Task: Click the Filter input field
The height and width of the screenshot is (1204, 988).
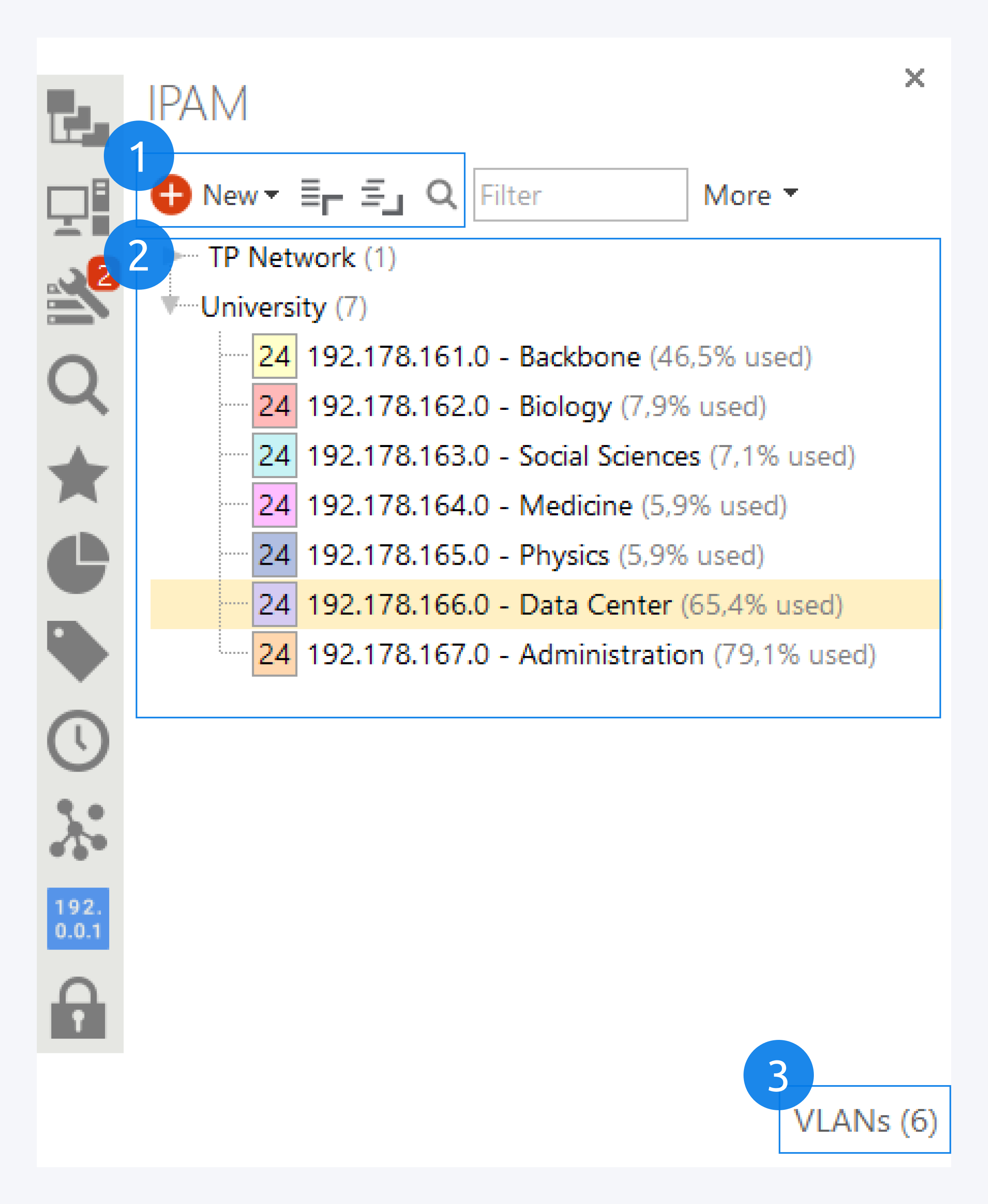Action: [x=580, y=195]
